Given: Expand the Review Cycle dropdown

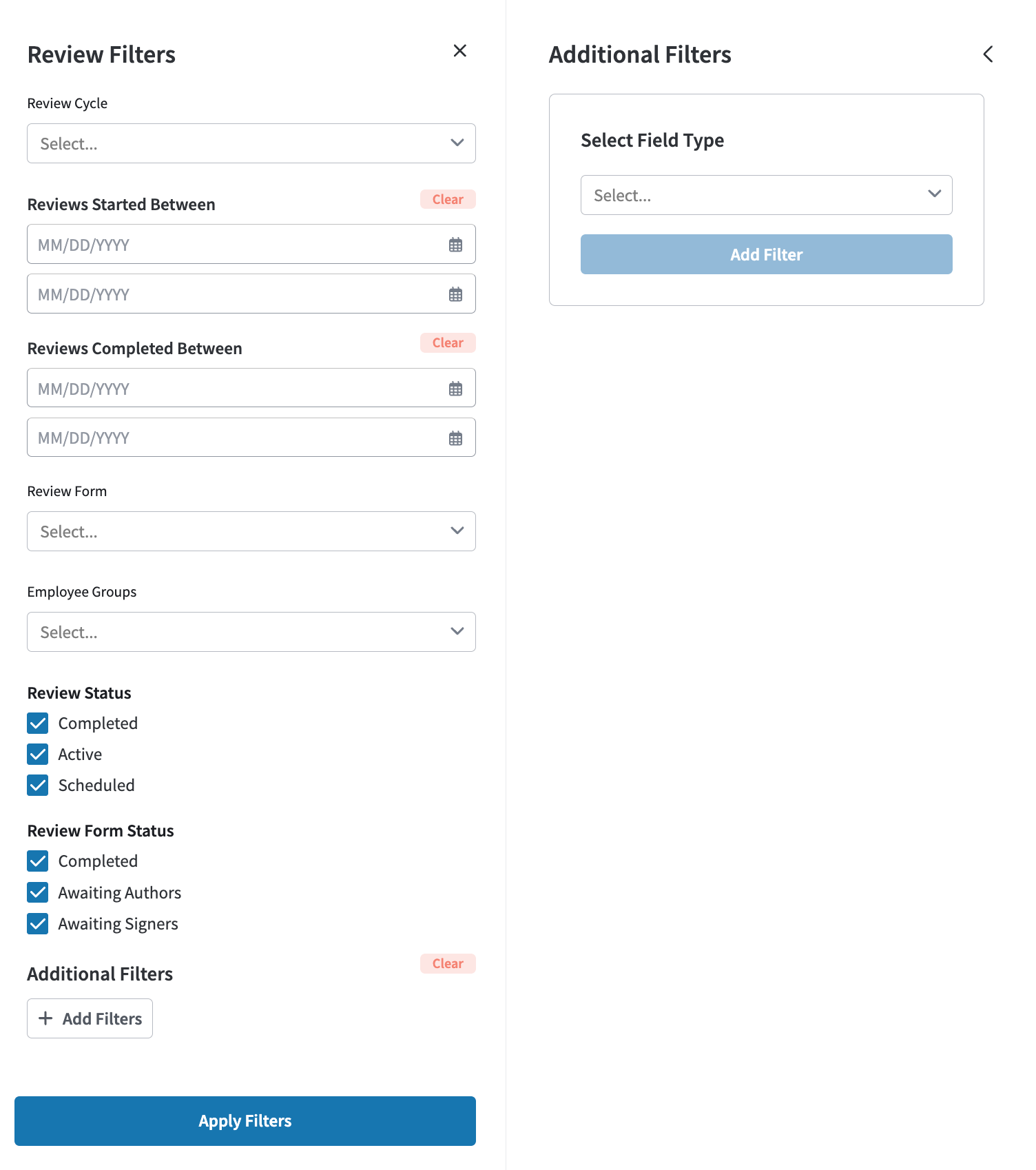Looking at the screenshot, I should [251, 143].
